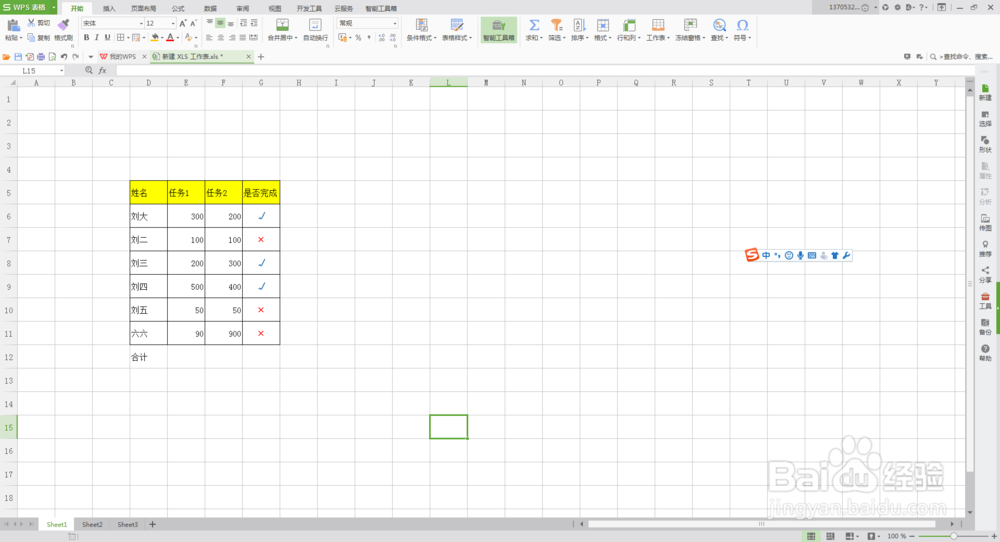The image size is (1000, 542).
Task: Open the Data (数据) ribbon tab
Action: pyautogui.click(x=210, y=8)
